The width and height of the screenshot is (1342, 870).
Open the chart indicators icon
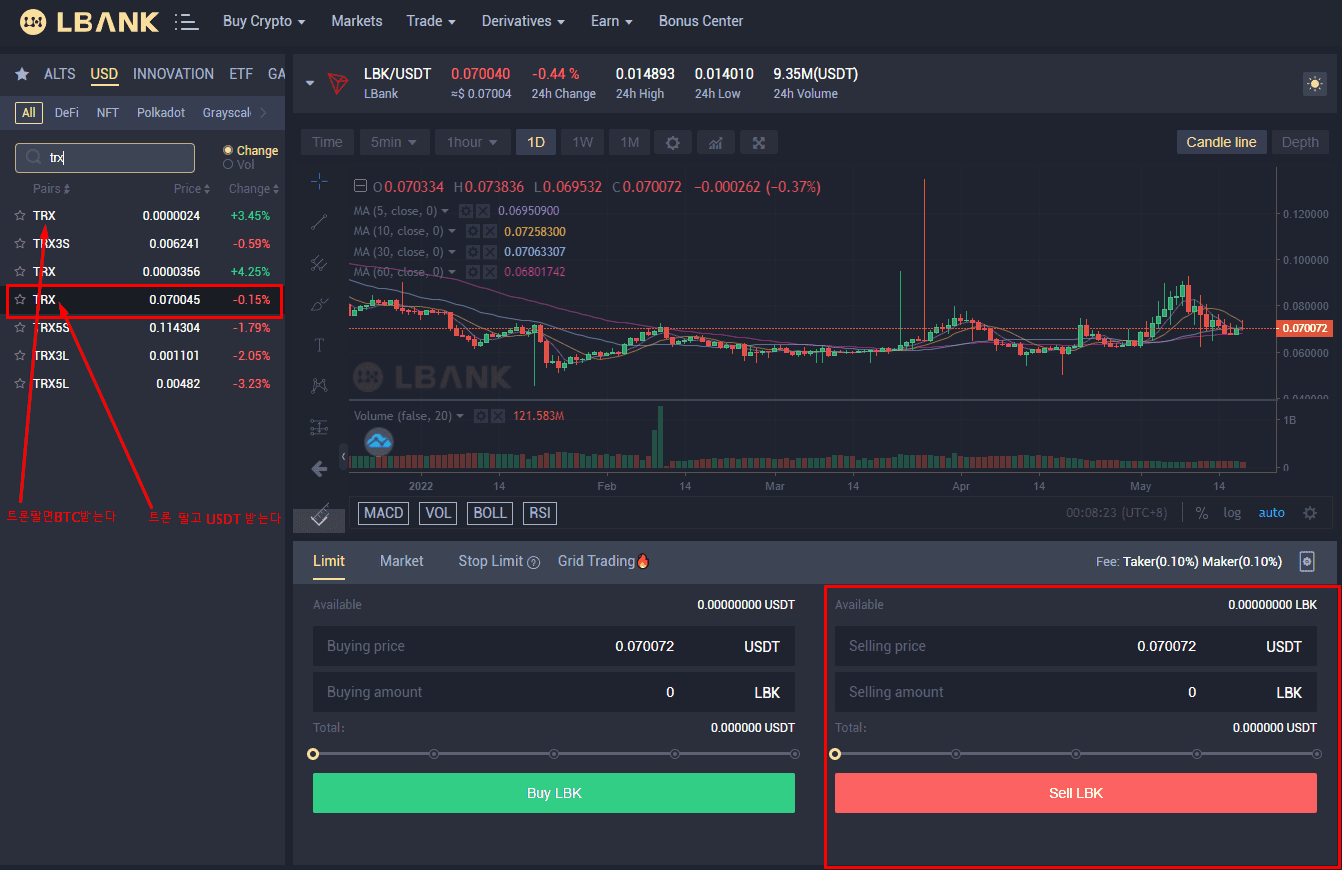pyautogui.click(x=716, y=142)
